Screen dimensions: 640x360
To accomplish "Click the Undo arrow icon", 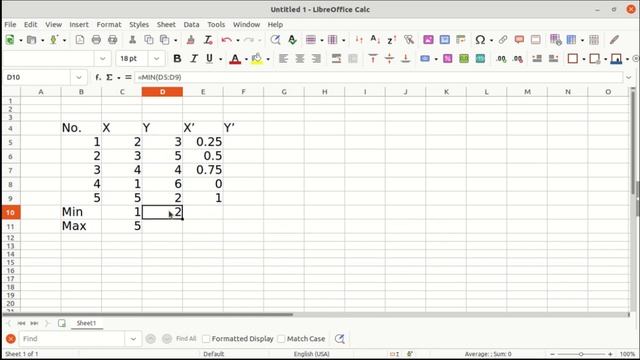I will click(x=227, y=40).
